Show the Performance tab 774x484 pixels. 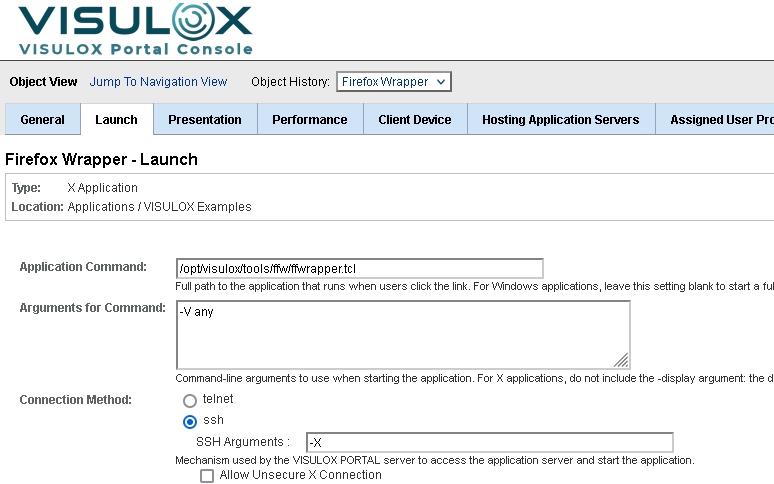point(310,120)
